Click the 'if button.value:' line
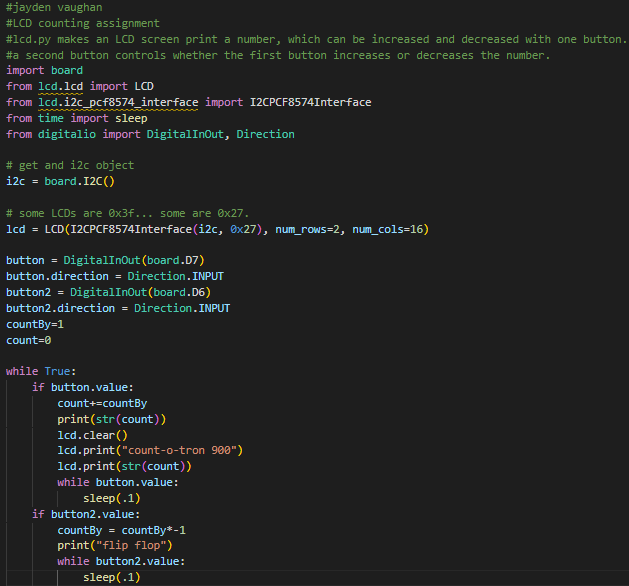The image size is (629, 586). point(83,387)
